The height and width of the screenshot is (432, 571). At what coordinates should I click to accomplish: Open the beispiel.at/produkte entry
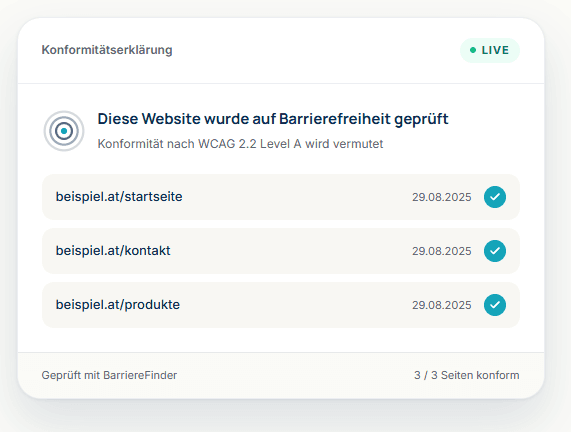(x=281, y=305)
